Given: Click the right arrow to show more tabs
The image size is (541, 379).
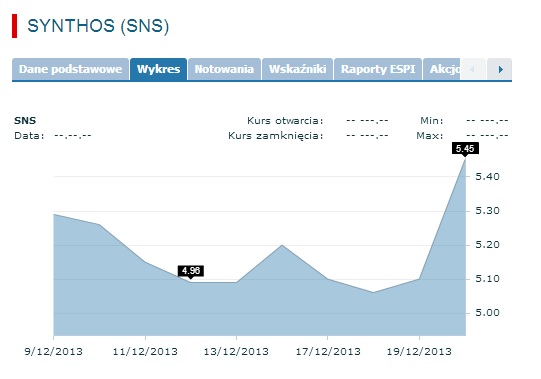Looking at the screenshot, I should point(500,69).
